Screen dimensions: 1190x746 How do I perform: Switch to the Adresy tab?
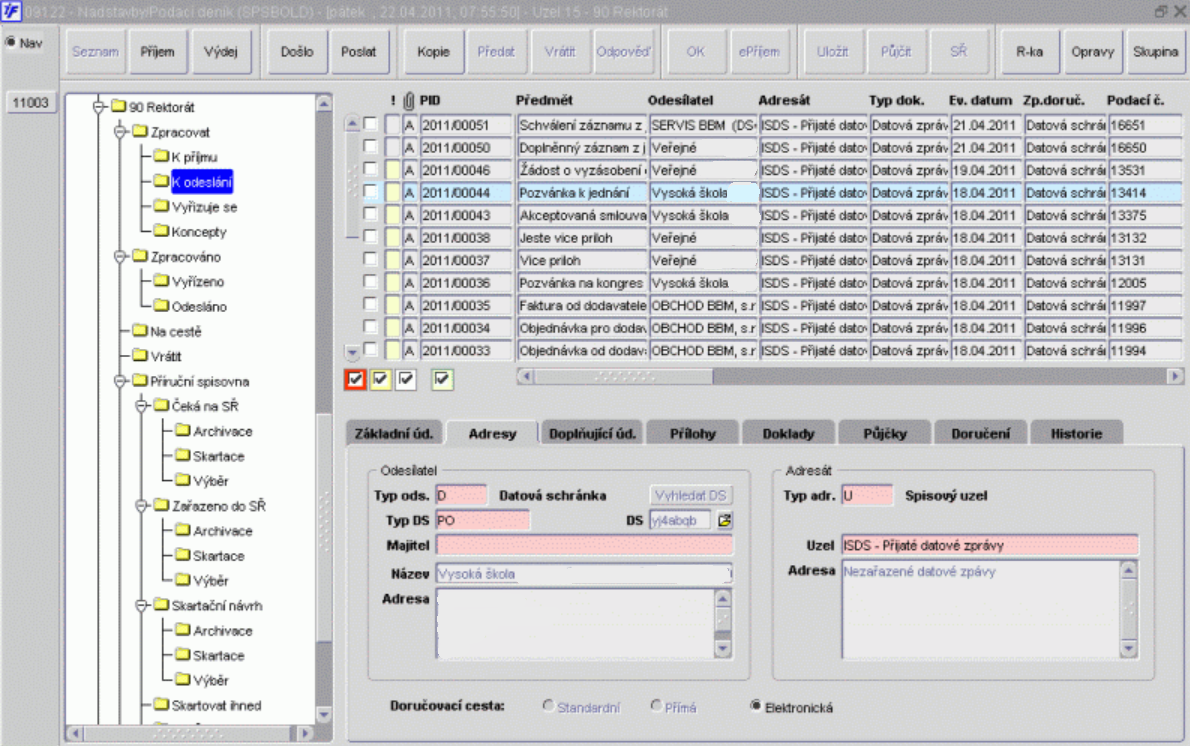click(493, 433)
